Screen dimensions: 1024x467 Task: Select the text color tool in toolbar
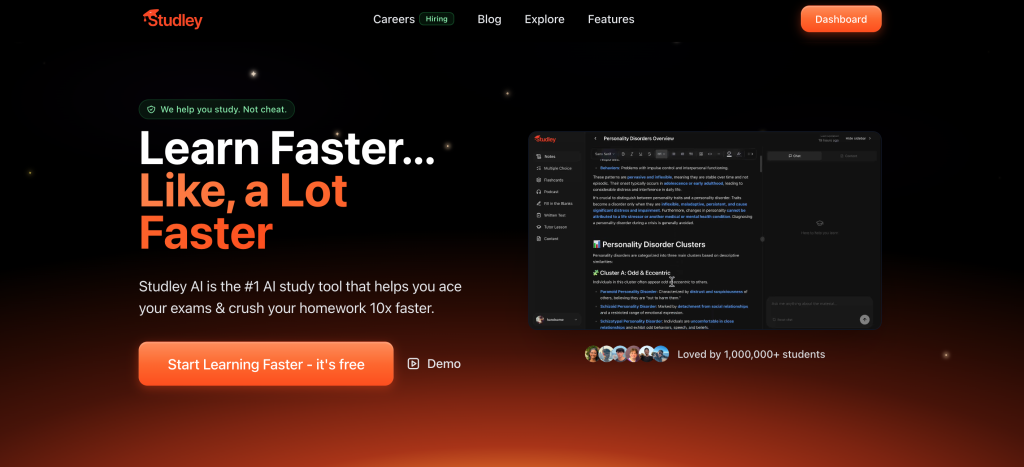pyautogui.click(x=729, y=154)
